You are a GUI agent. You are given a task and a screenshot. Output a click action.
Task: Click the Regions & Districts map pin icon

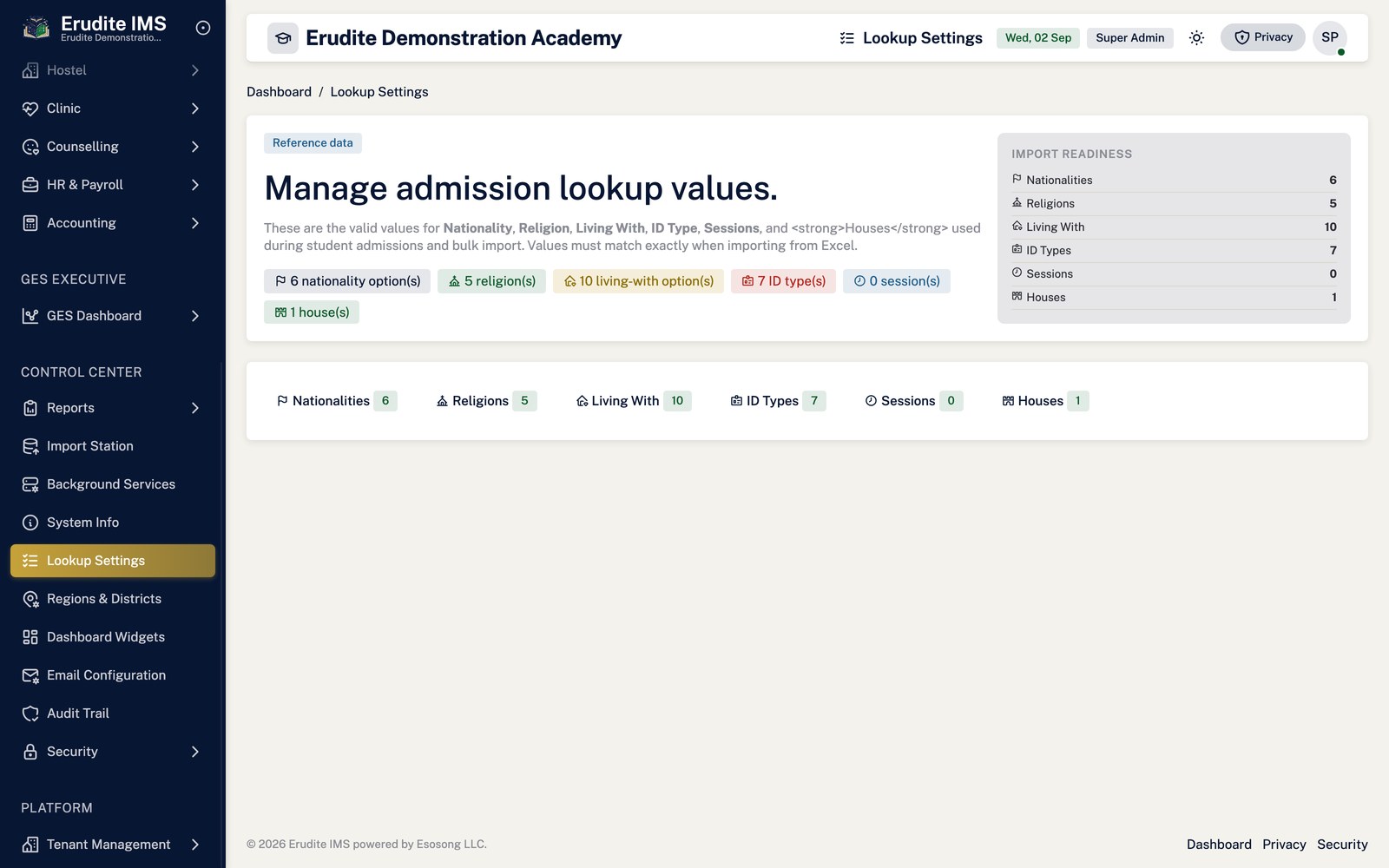coord(30,599)
